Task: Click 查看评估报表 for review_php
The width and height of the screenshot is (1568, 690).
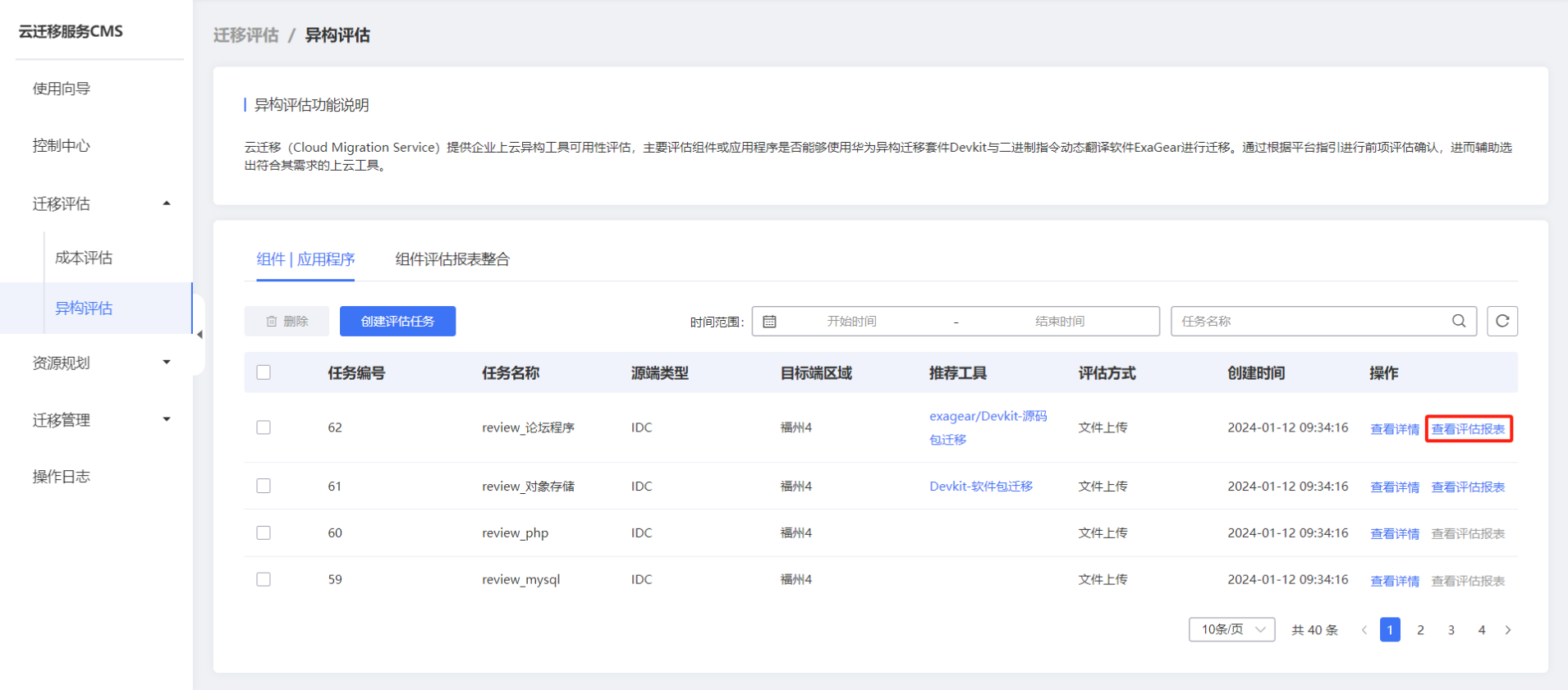Action: tap(1468, 533)
